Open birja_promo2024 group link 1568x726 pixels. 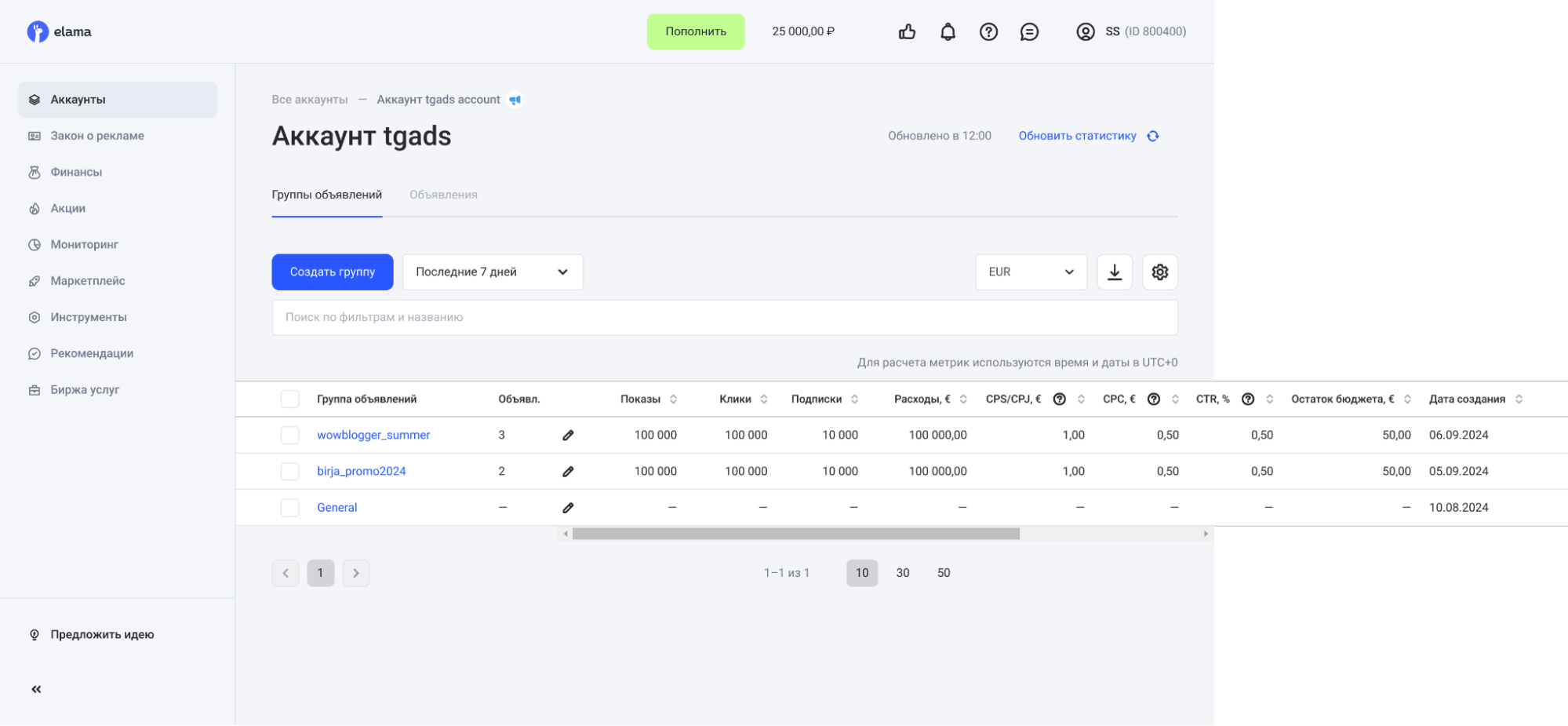[x=362, y=471]
